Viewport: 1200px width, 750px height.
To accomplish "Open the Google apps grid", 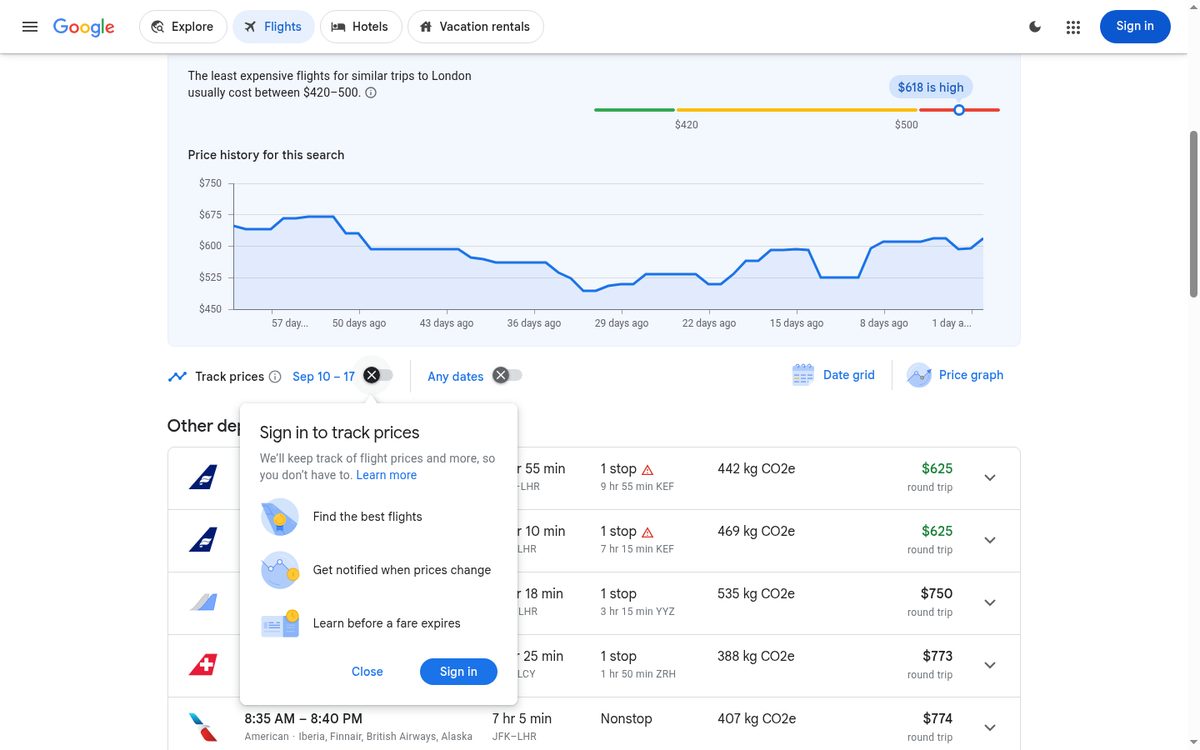I will click(1073, 27).
